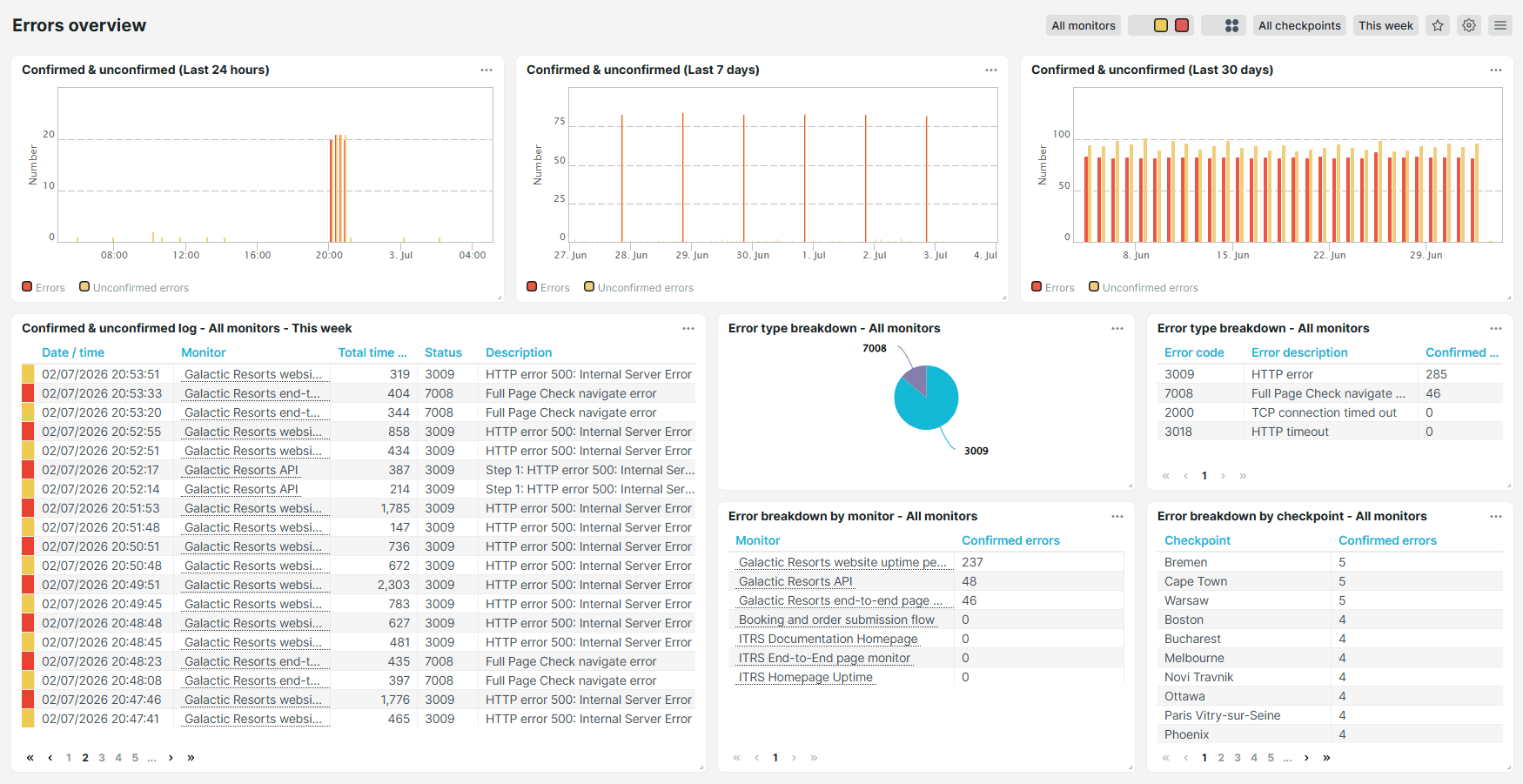
Task: Click the red confirmed error level swatch
Action: tap(1182, 25)
